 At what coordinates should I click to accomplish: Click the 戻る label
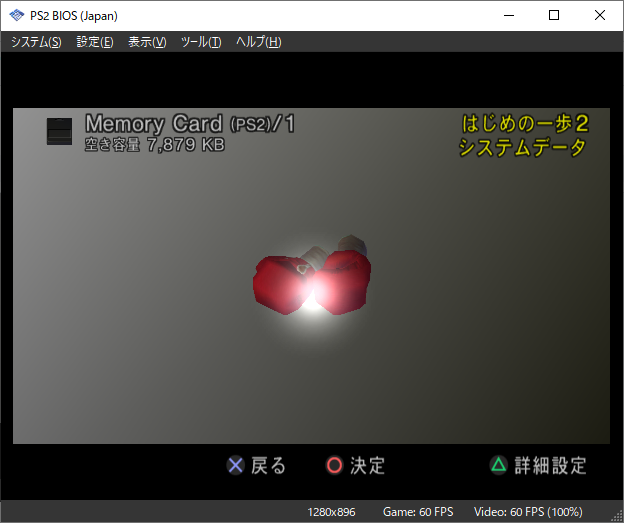[268, 465]
